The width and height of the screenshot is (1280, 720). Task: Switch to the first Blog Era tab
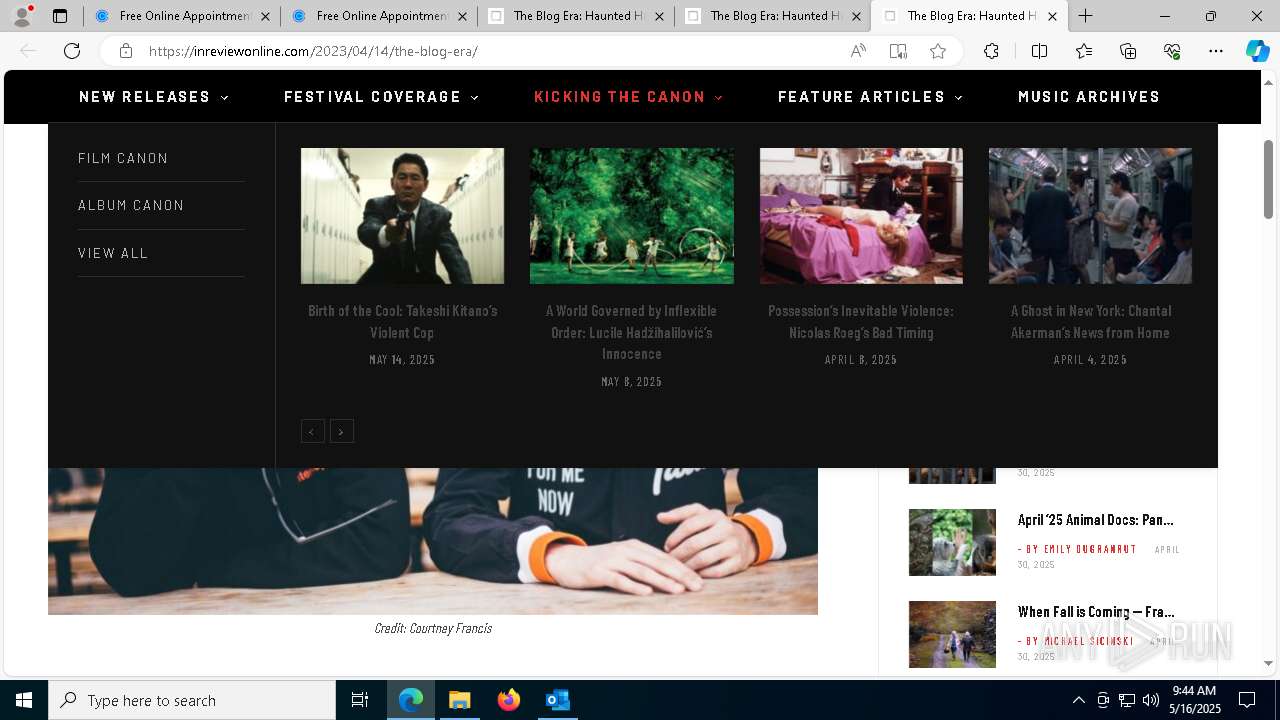click(576, 16)
